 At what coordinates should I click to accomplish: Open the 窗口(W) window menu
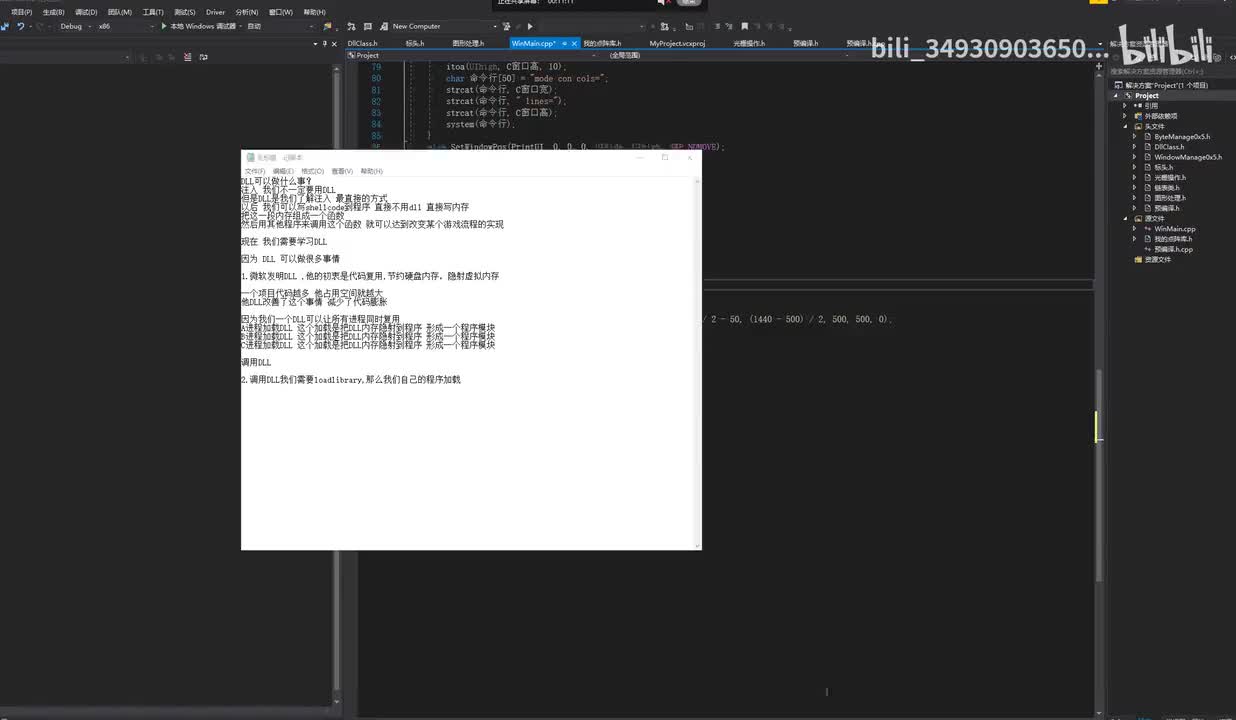click(x=281, y=12)
